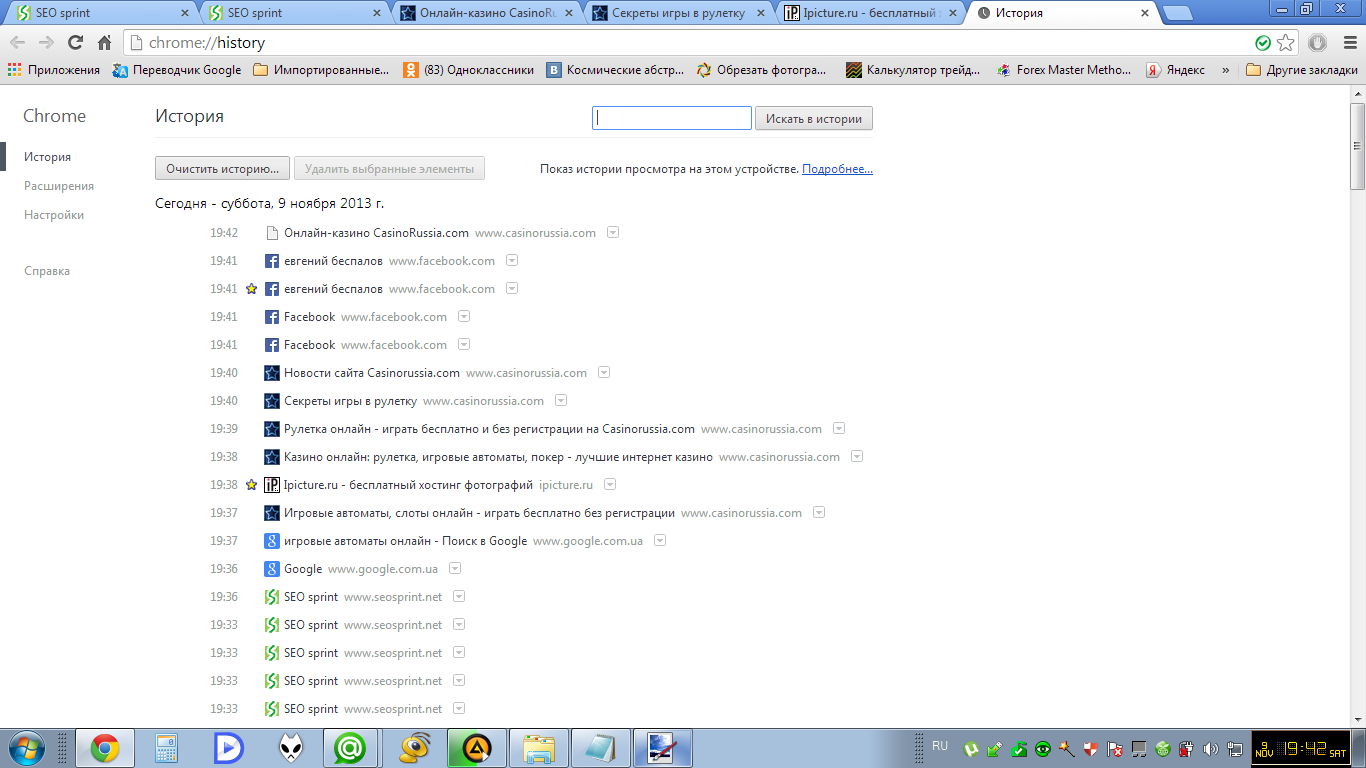Open the Калькулятор трейд... bookmark
Image resolution: width=1366 pixels, height=768 pixels.
[x=913, y=70]
